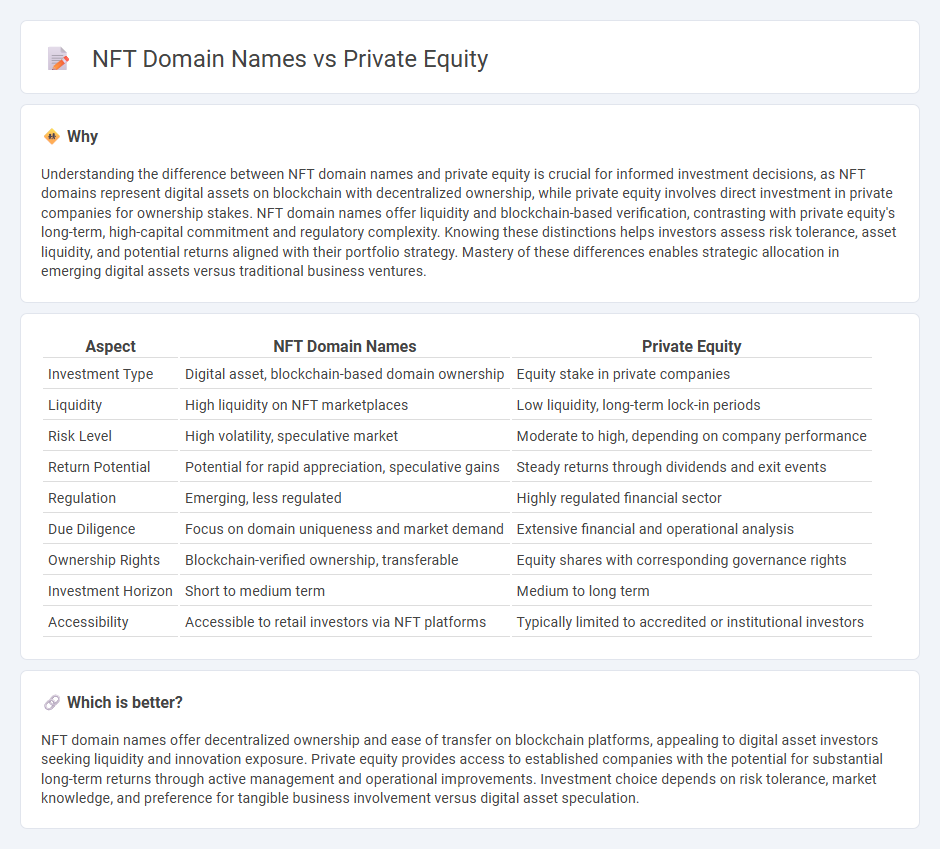Select the Return Potential row label
The height and width of the screenshot is (849, 940).
(x=99, y=467)
